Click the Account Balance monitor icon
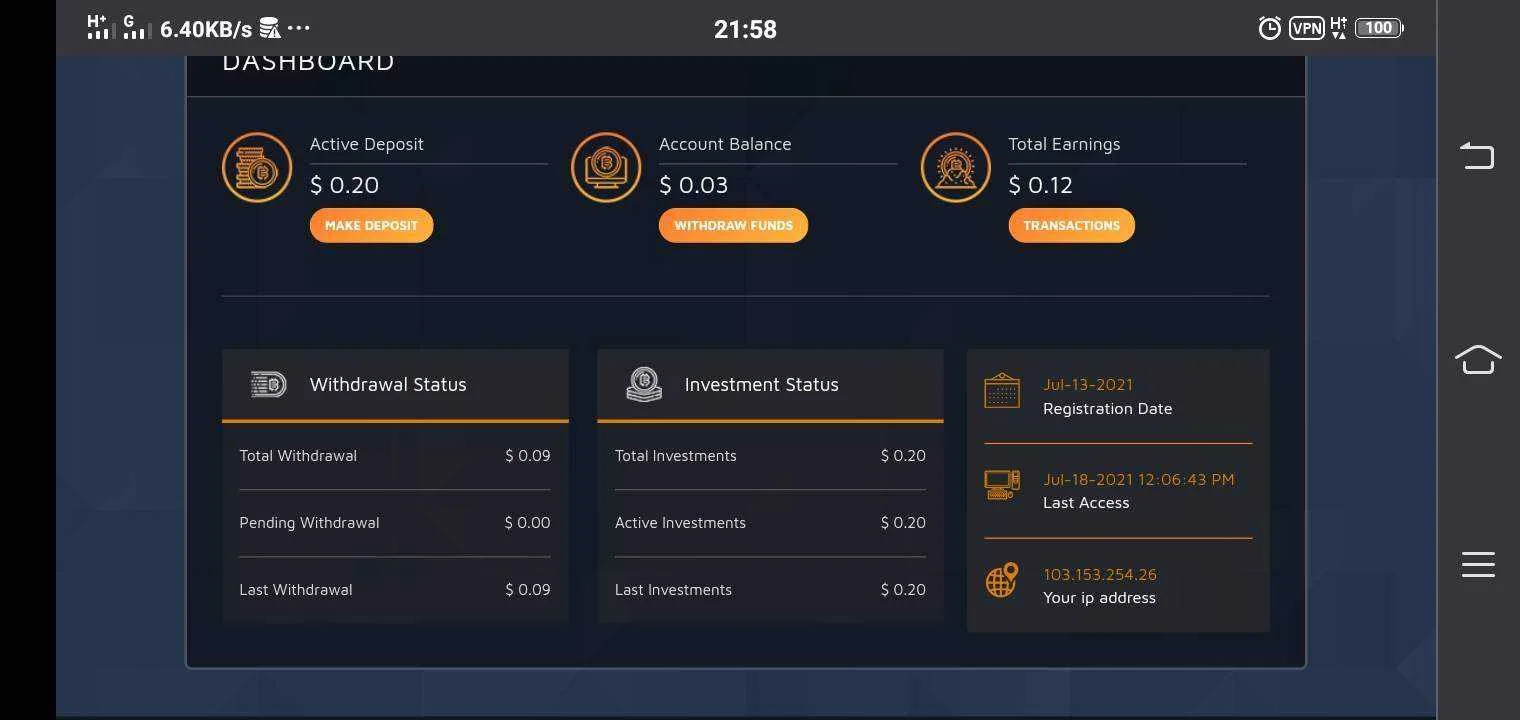The image size is (1520, 720). pyautogui.click(x=606, y=167)
